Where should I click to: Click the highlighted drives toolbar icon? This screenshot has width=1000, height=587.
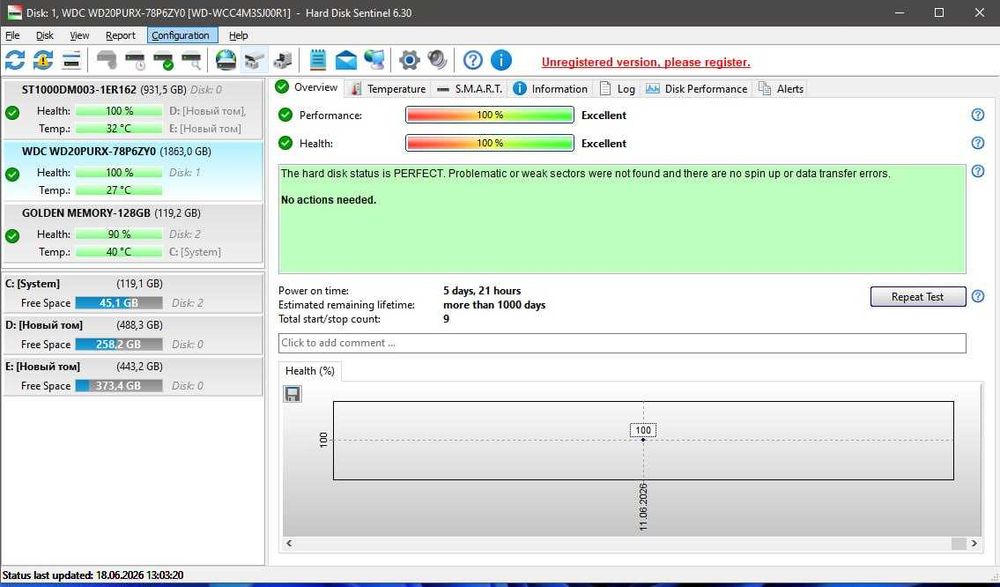(254, 61)
